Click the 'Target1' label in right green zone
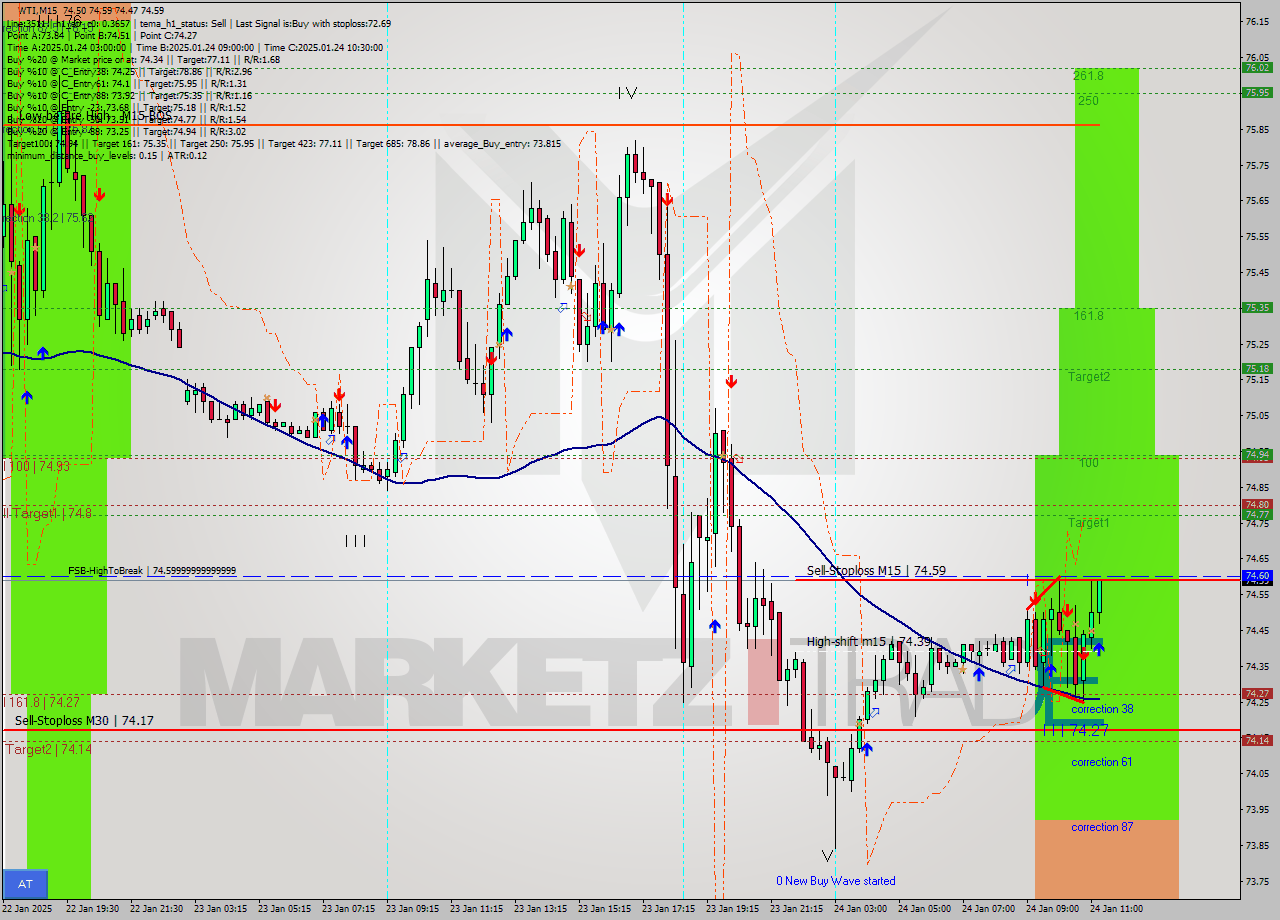 click(1089, 523)
